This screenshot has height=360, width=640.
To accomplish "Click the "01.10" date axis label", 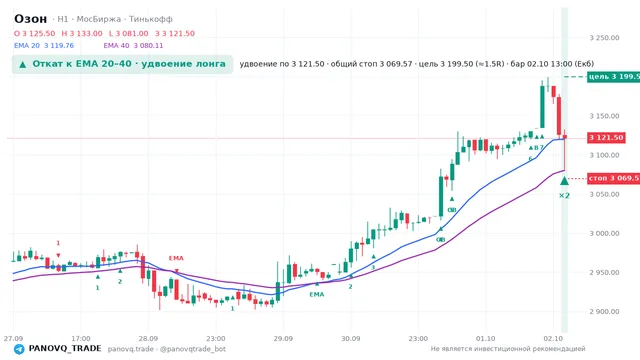I will pyautogui.click(x=486, y=339).
